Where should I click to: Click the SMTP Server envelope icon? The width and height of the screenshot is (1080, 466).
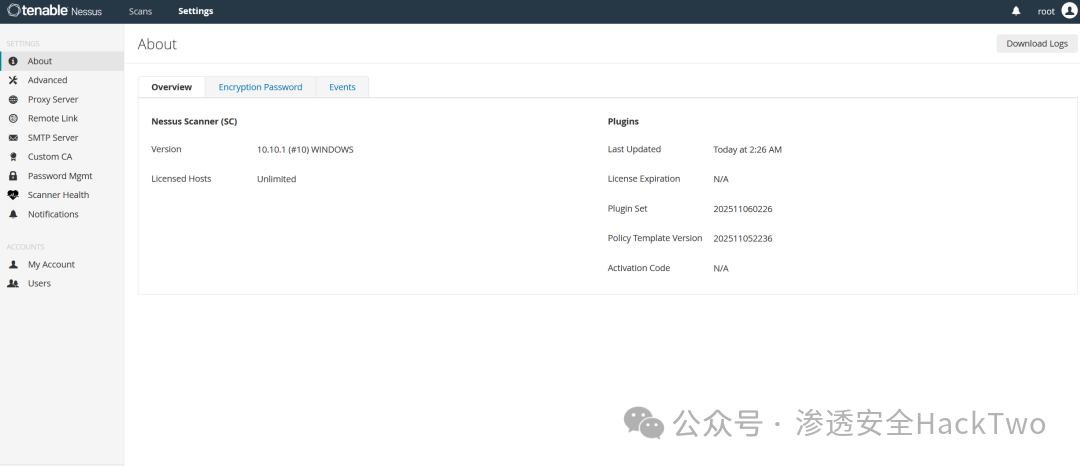pyautogui.click(x=13, y=138)
